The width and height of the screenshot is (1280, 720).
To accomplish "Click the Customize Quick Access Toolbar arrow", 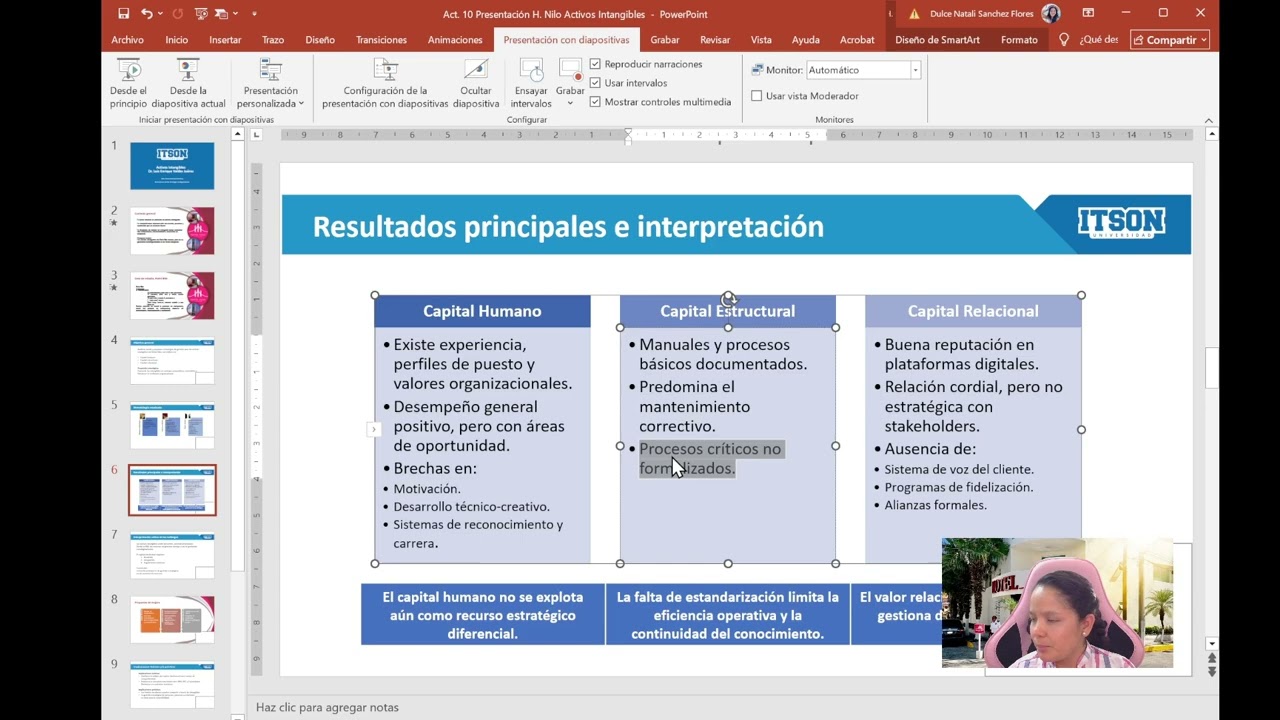I will click(254, 14).
